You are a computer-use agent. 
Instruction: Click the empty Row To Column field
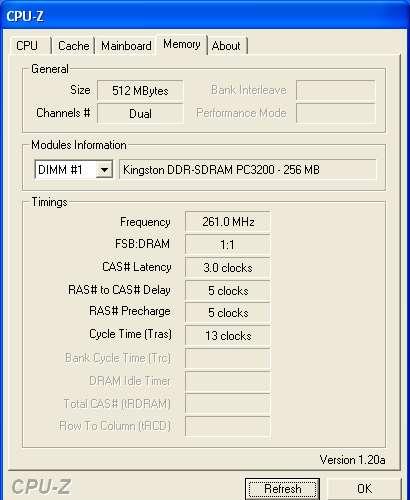click(228, 426)
